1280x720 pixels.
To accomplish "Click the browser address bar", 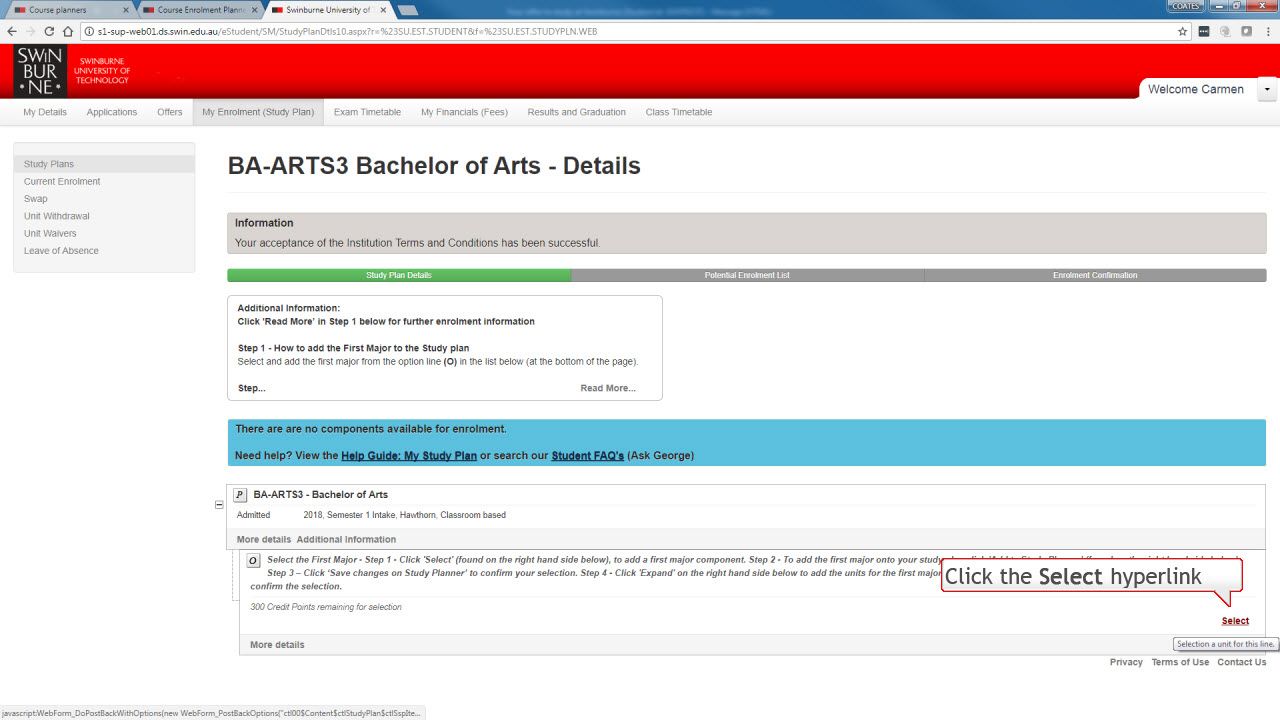I will (x=600, y=31).
